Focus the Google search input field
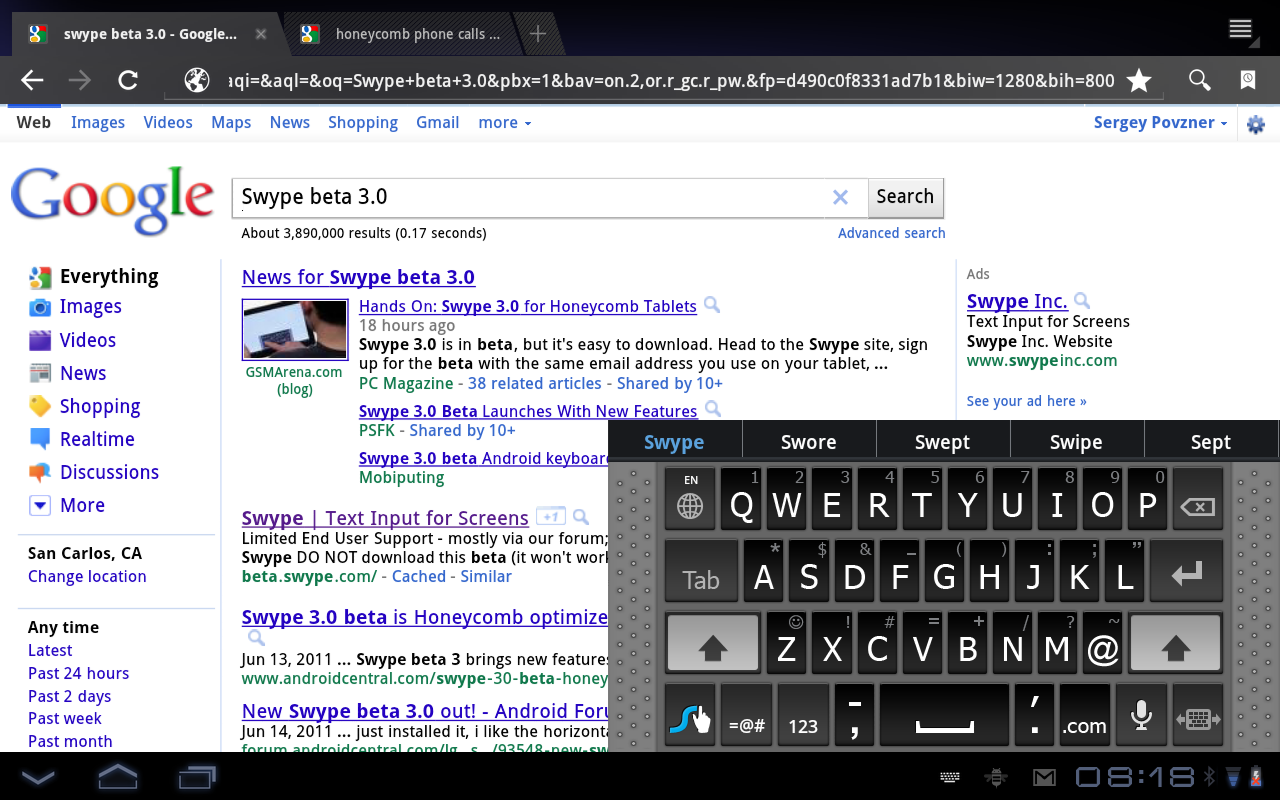 (x=530, y=197)
